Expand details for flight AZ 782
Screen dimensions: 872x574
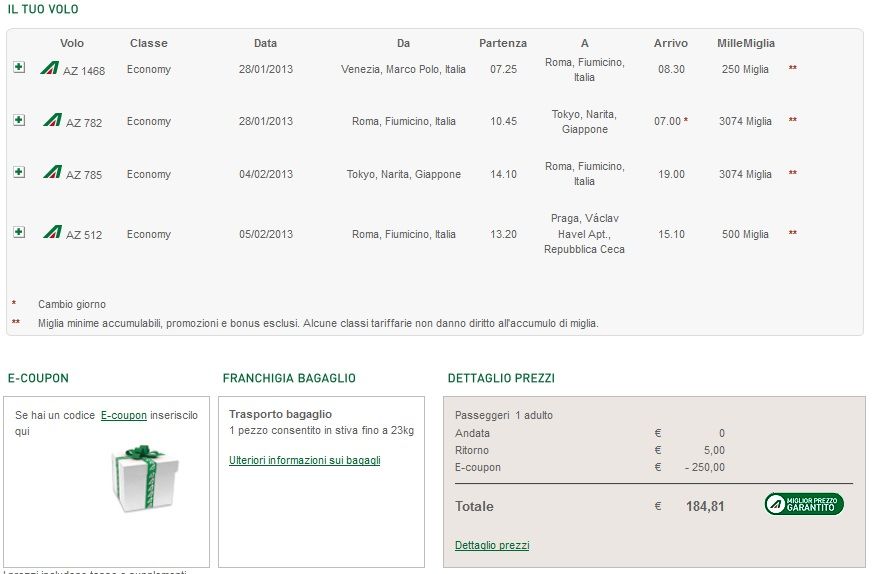pos(19,120)
